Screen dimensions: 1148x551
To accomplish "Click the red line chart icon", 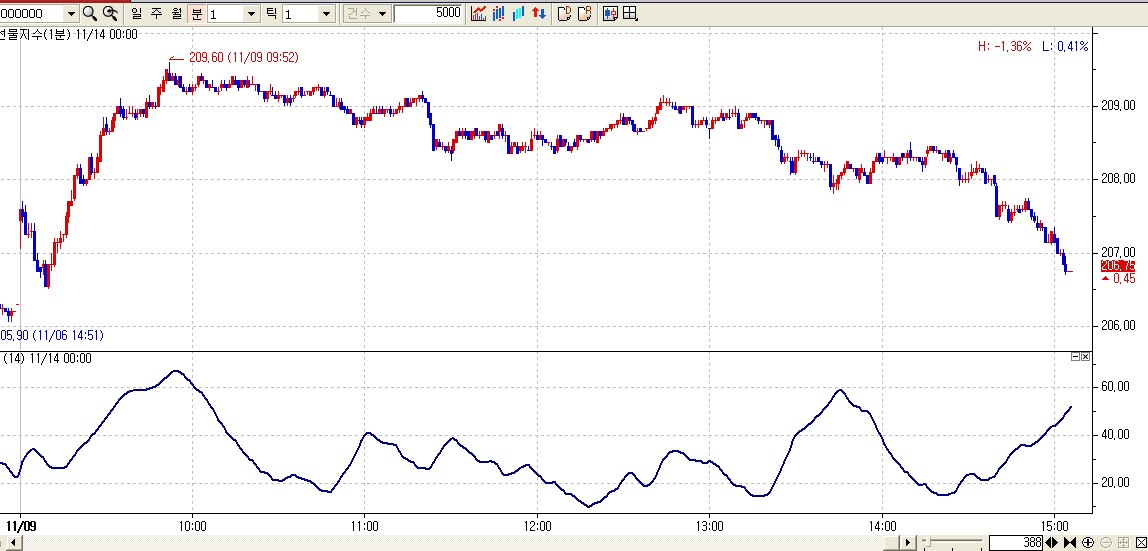I will pyautogui.click(x=479, y=13).
